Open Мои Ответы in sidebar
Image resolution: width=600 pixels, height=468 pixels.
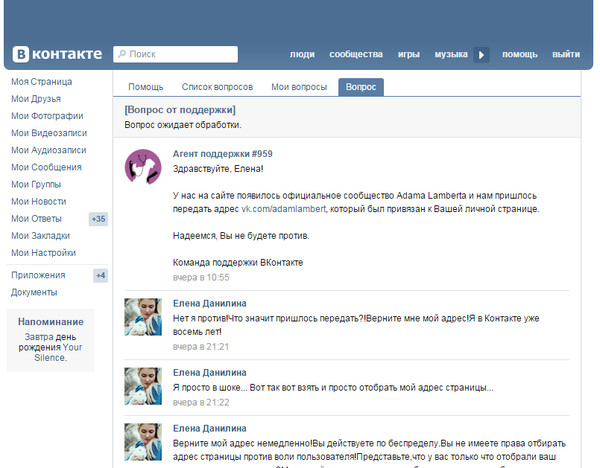pos(36,219)
